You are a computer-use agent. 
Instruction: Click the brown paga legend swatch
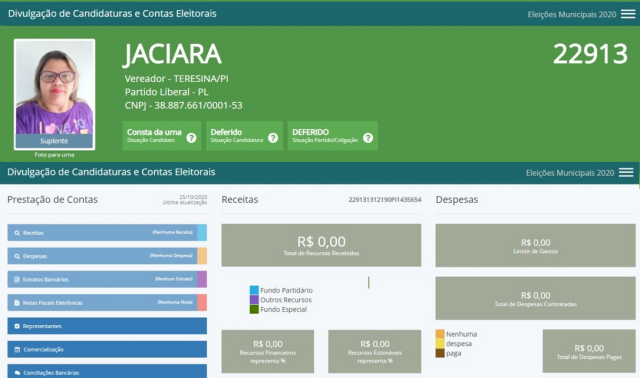point(440,353)
